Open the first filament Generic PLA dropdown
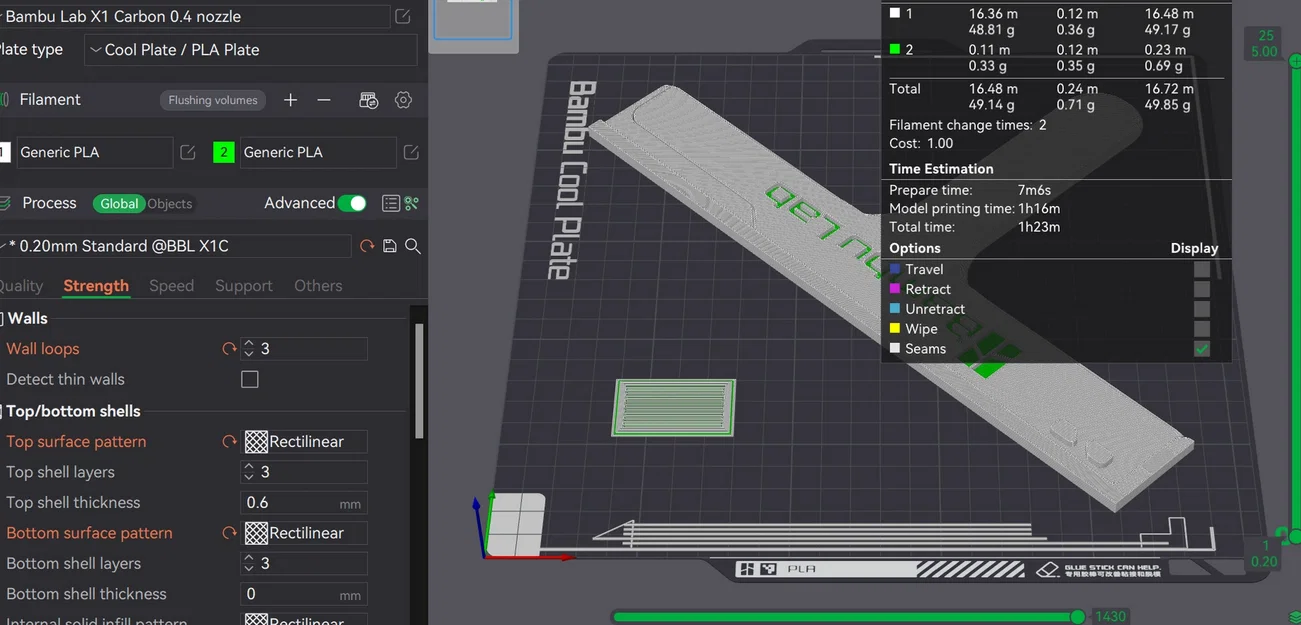1301x625 pixels. (94, 152)
